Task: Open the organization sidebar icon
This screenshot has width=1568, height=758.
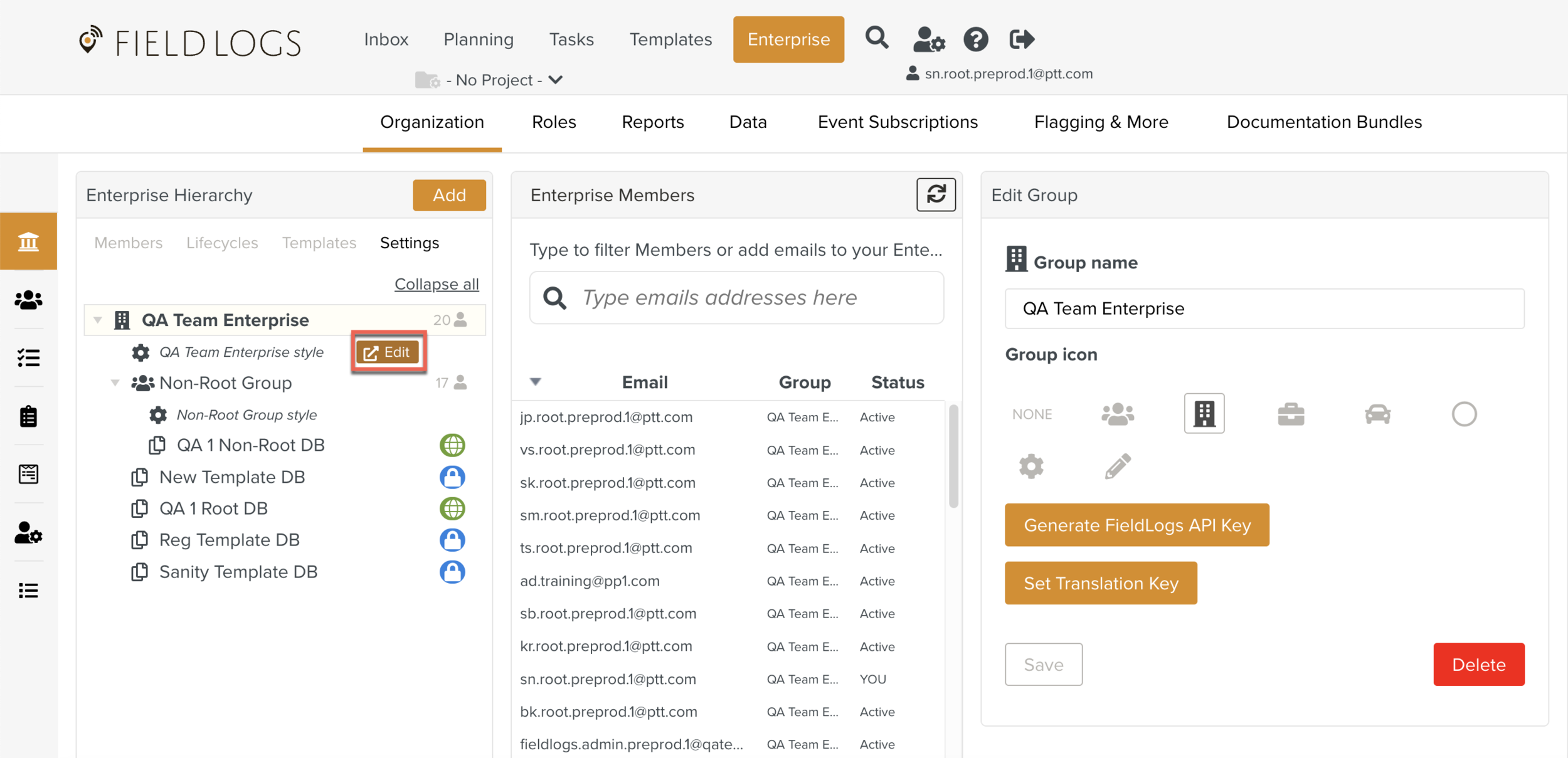Action: [28, 241]
